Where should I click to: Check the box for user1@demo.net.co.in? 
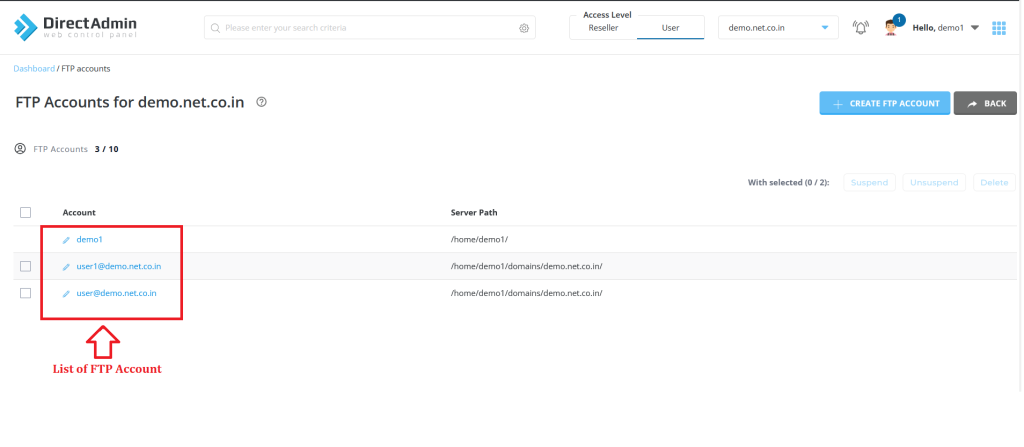tap(25, 266)
